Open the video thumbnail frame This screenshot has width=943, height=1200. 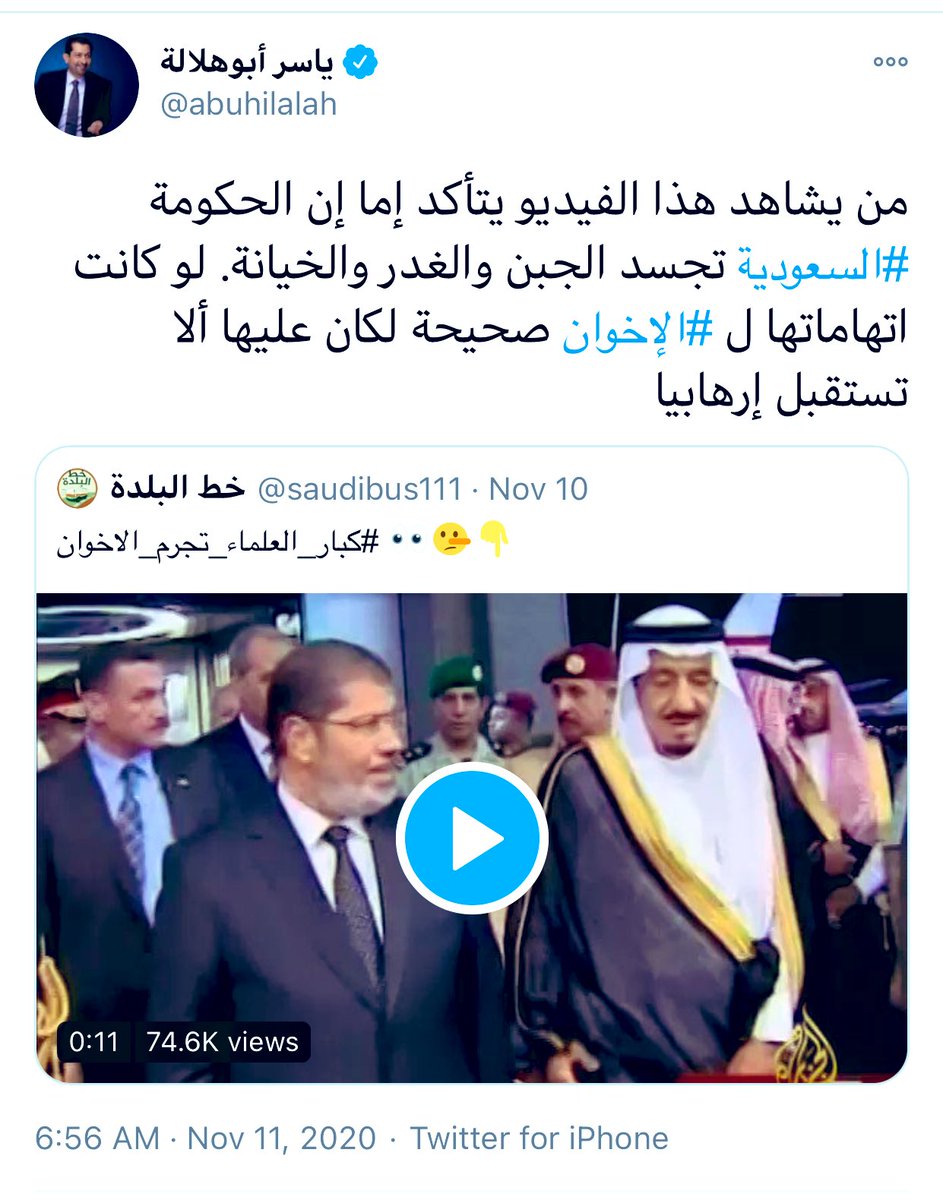[x=472, y=838]
